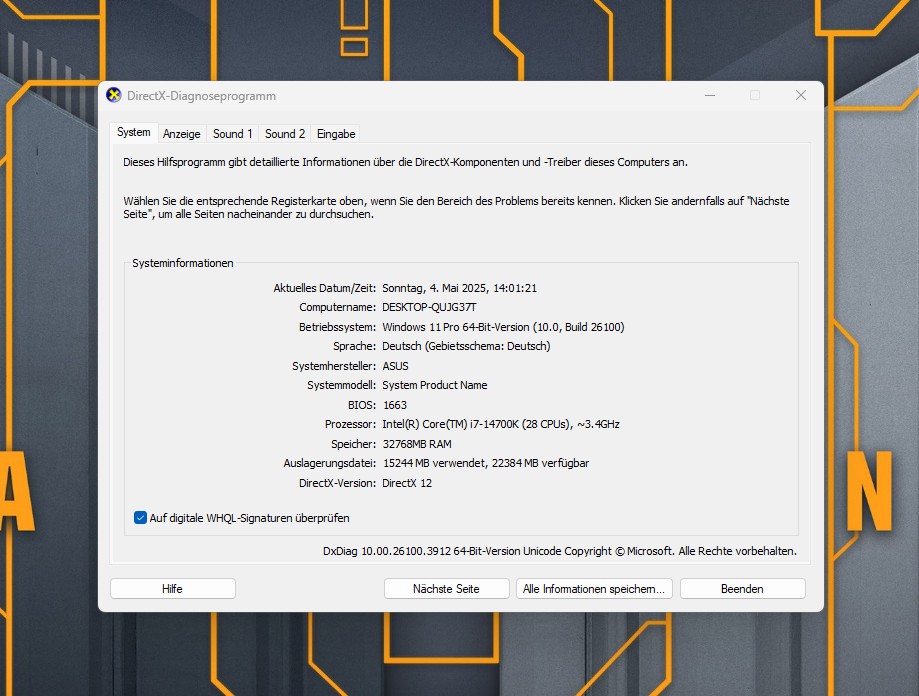Close the DirectX-Diagnoseprogramm window
The height and width of the screenshot is (696, 919).
tap(800, 96)
